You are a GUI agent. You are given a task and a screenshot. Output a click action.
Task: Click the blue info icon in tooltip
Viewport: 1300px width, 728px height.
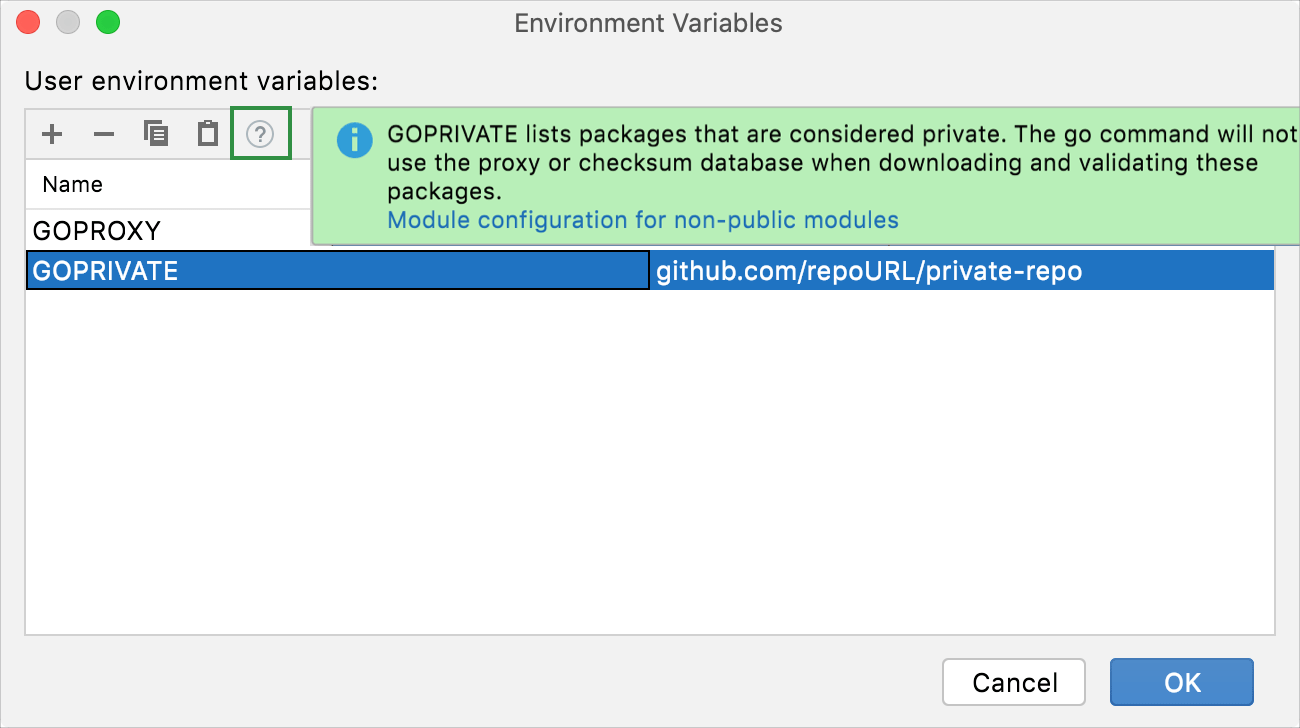click(355, 141)
